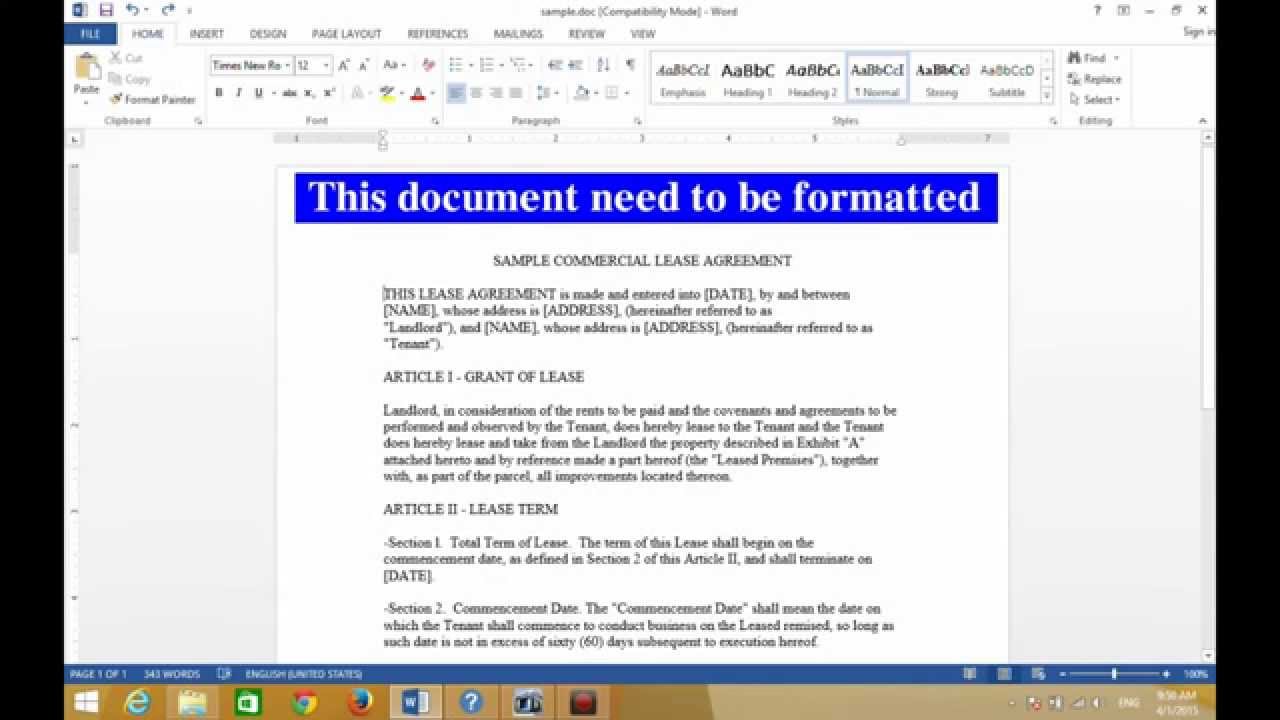Switch to the REFERENCES tab

438,33
